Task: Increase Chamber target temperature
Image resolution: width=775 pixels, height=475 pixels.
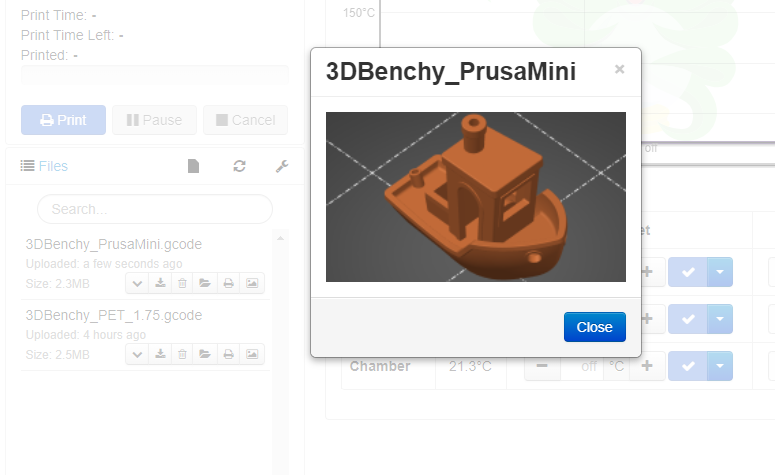Action: point(647,366)
